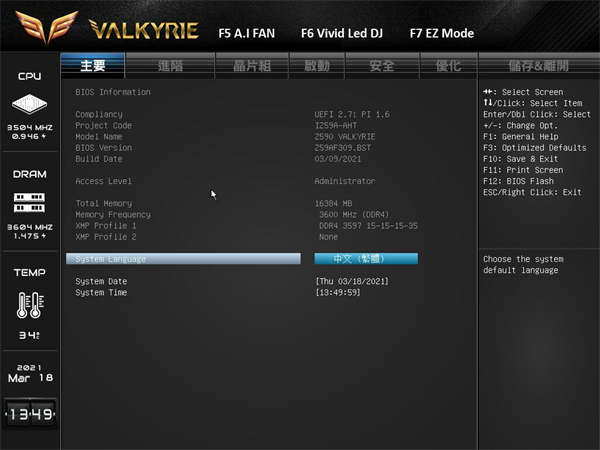
Task: Click DRAM 3604 MHZ frequency readout
Action: point(30,227)
